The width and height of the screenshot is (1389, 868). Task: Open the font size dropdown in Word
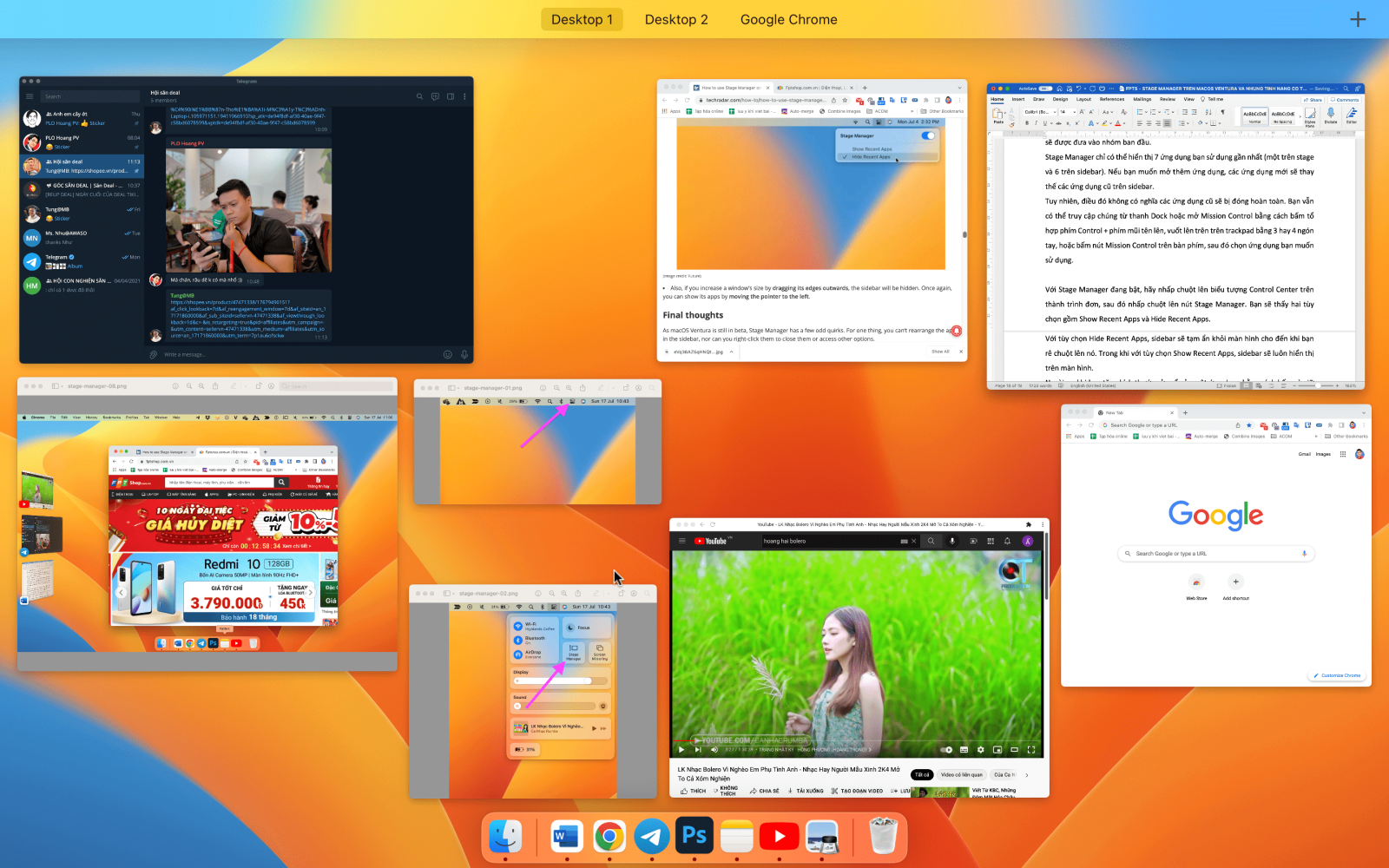(1068, 112)
